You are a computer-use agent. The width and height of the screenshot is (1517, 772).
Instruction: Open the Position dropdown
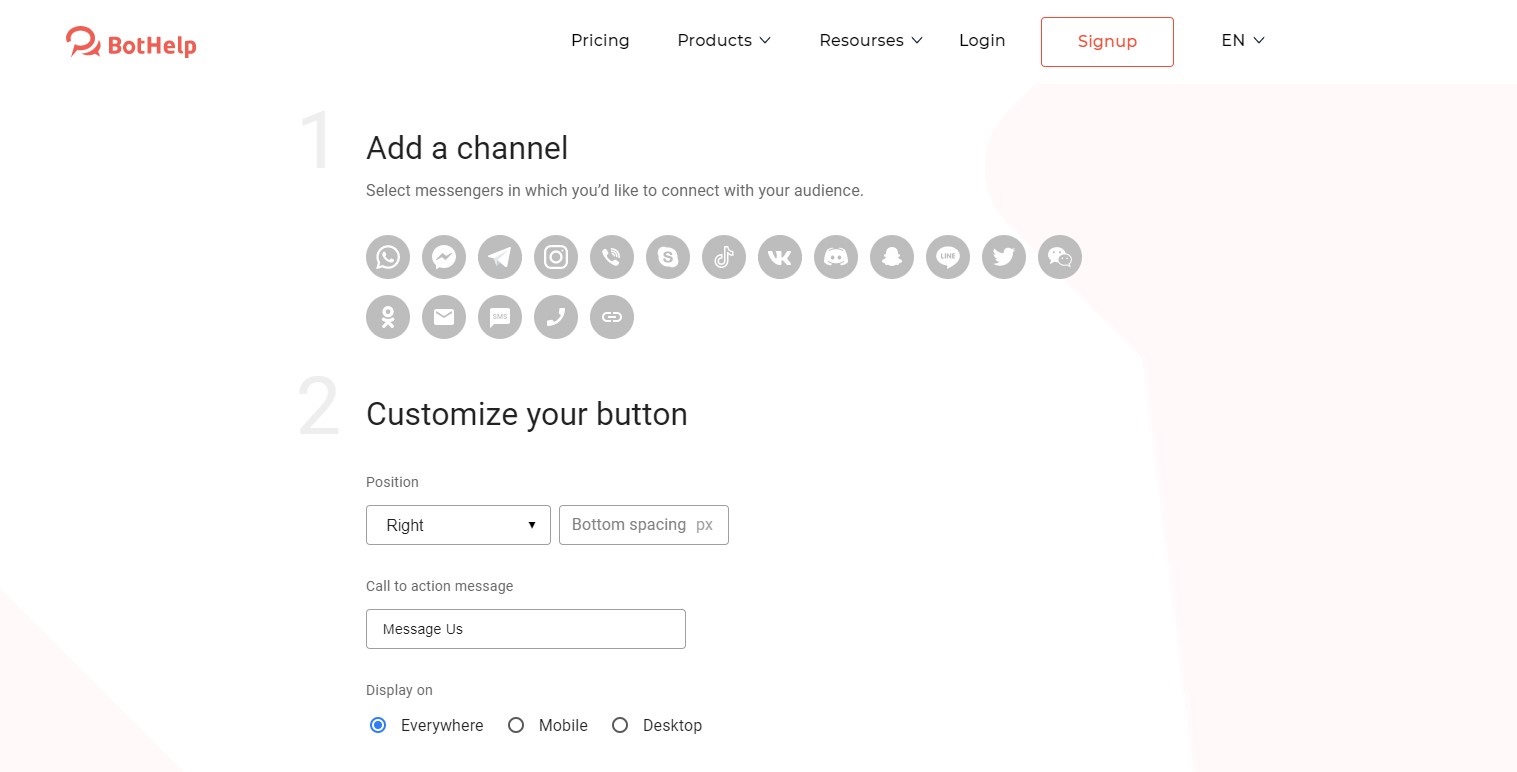(x=457, y=525)
